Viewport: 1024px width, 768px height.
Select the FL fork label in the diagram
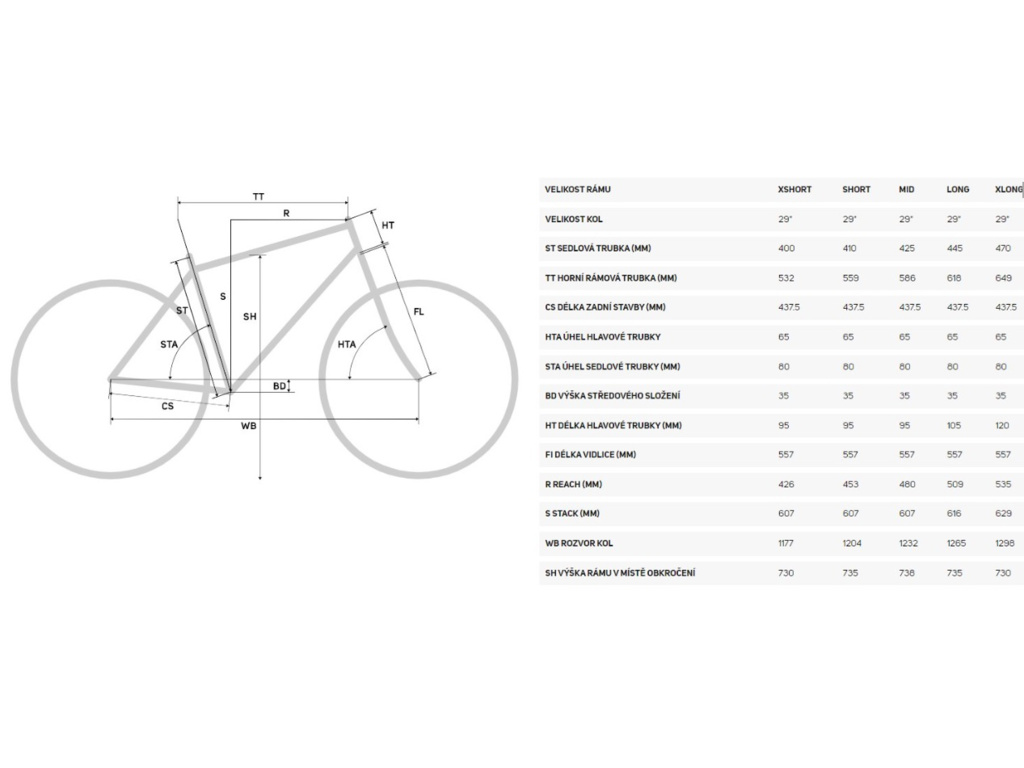pyautogui.click(x=418, y=313)
